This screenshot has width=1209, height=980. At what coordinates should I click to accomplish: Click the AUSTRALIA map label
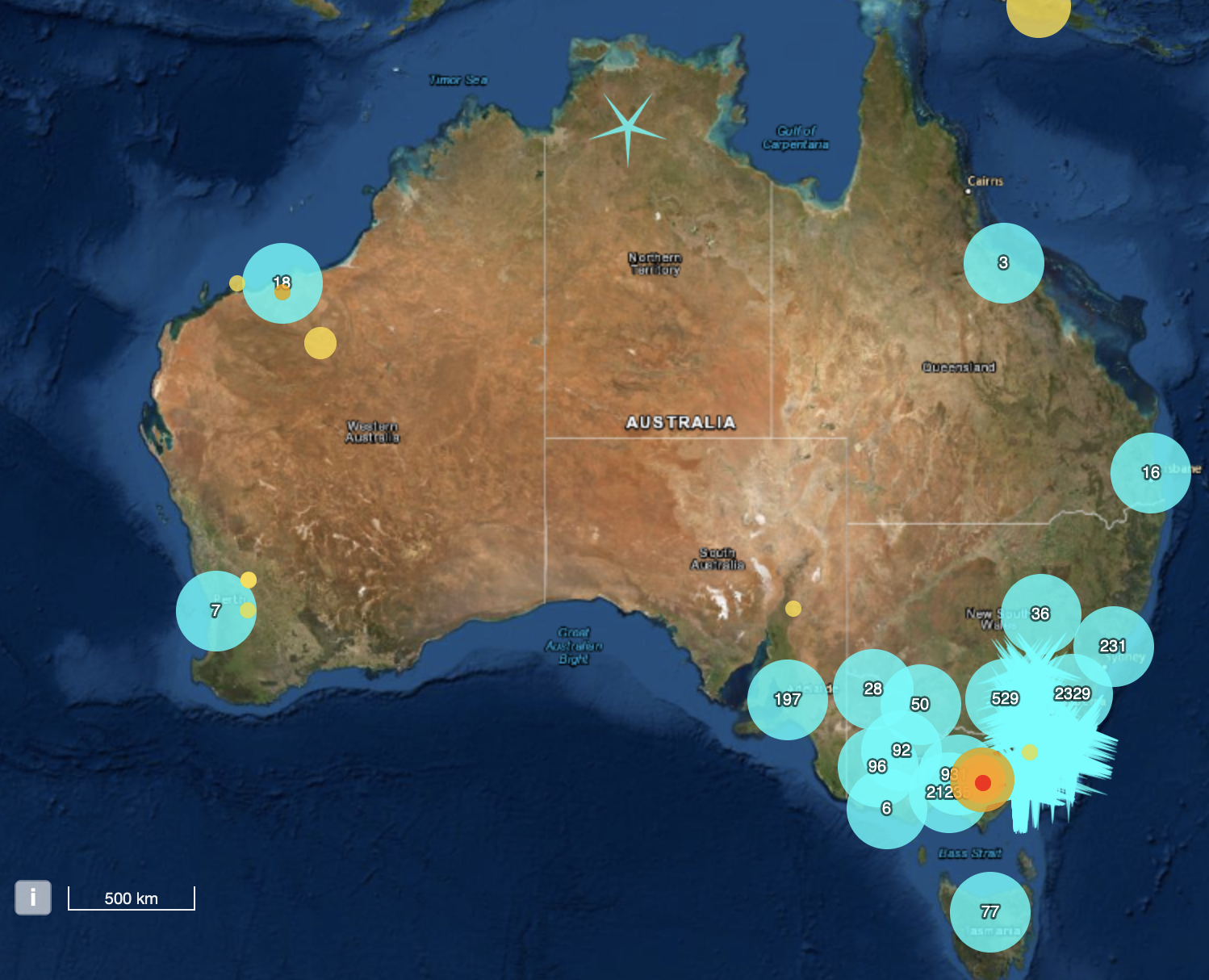[x=681, y=422]
